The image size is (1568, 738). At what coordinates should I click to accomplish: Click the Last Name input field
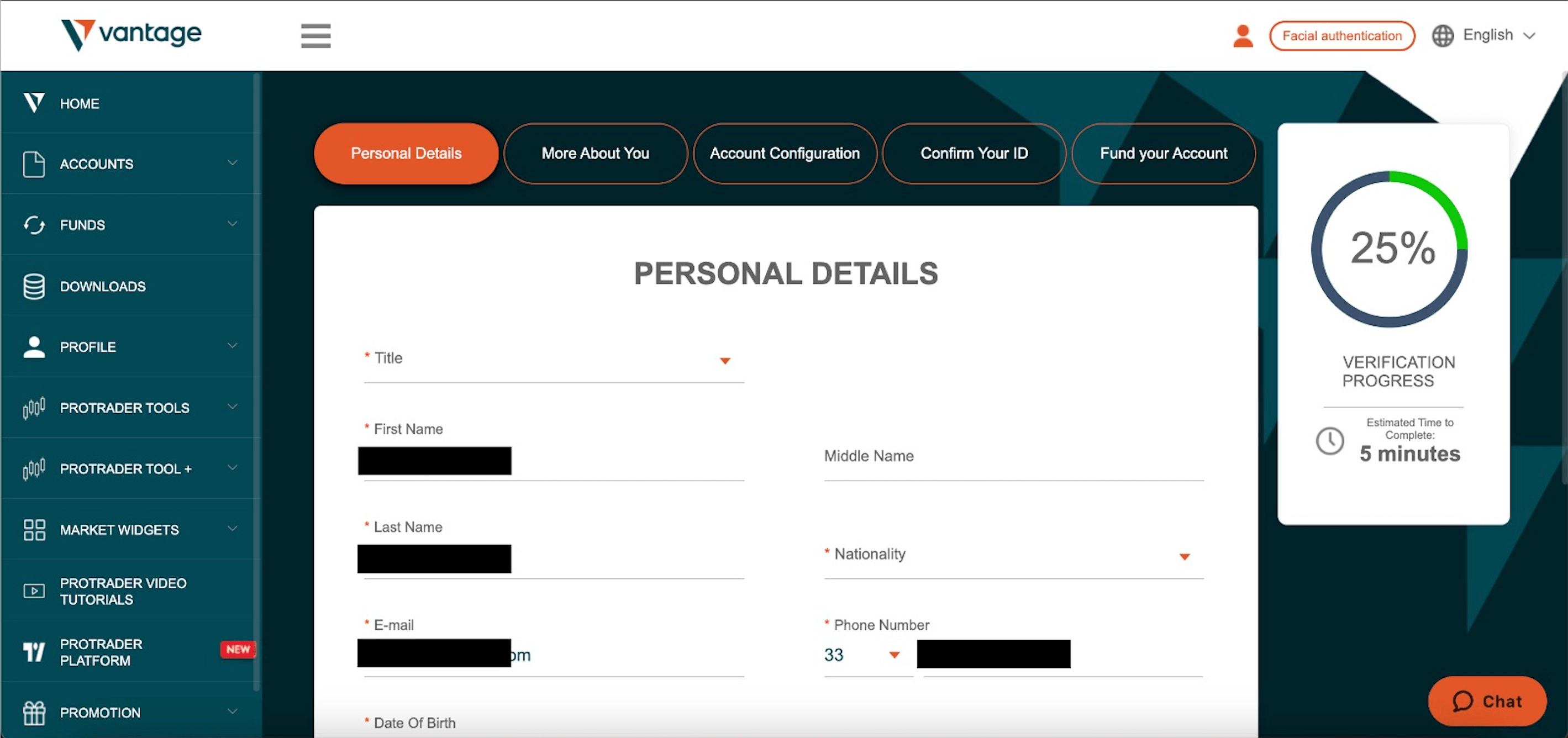point(554,559)
